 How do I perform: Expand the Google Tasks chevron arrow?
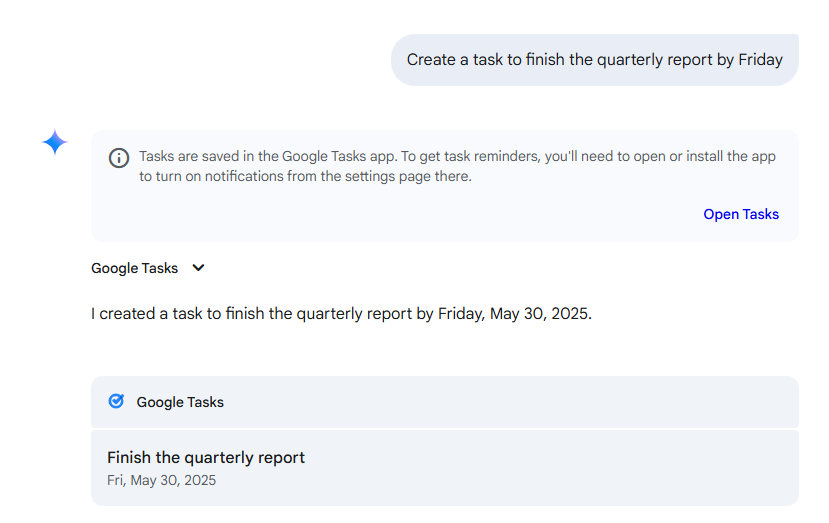(198, 268)
